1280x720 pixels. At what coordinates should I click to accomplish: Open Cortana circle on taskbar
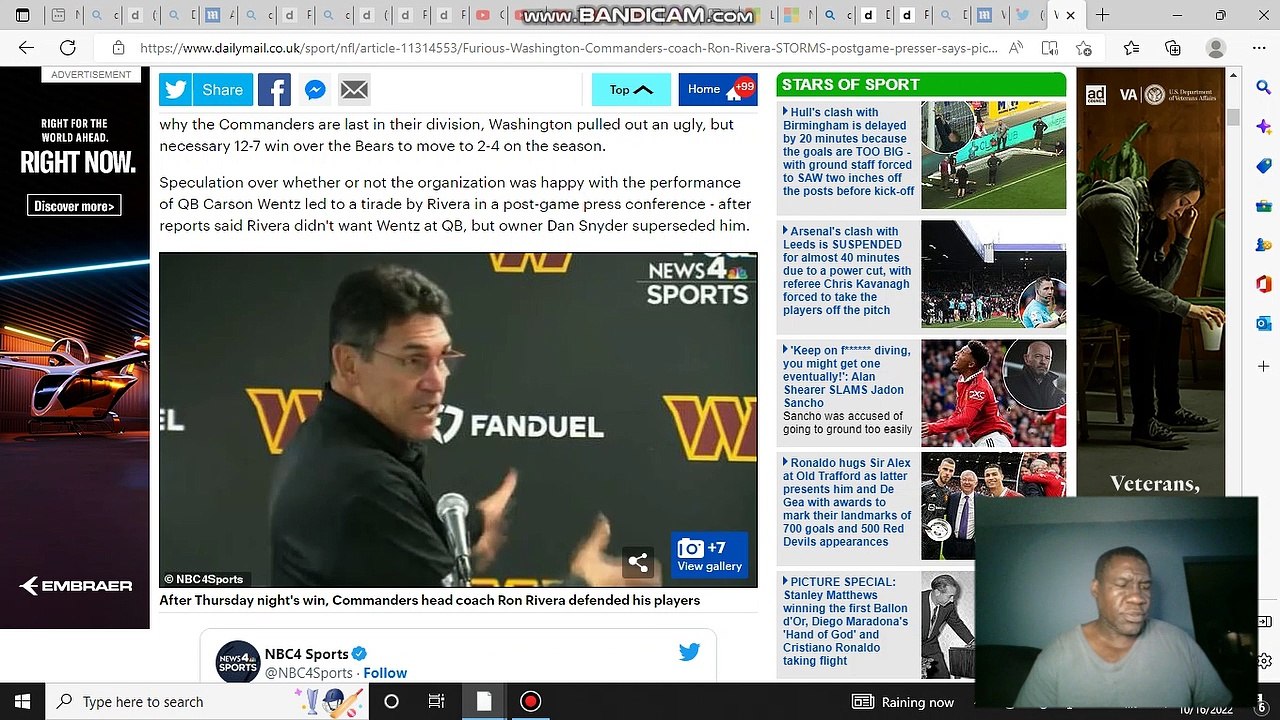391,702
